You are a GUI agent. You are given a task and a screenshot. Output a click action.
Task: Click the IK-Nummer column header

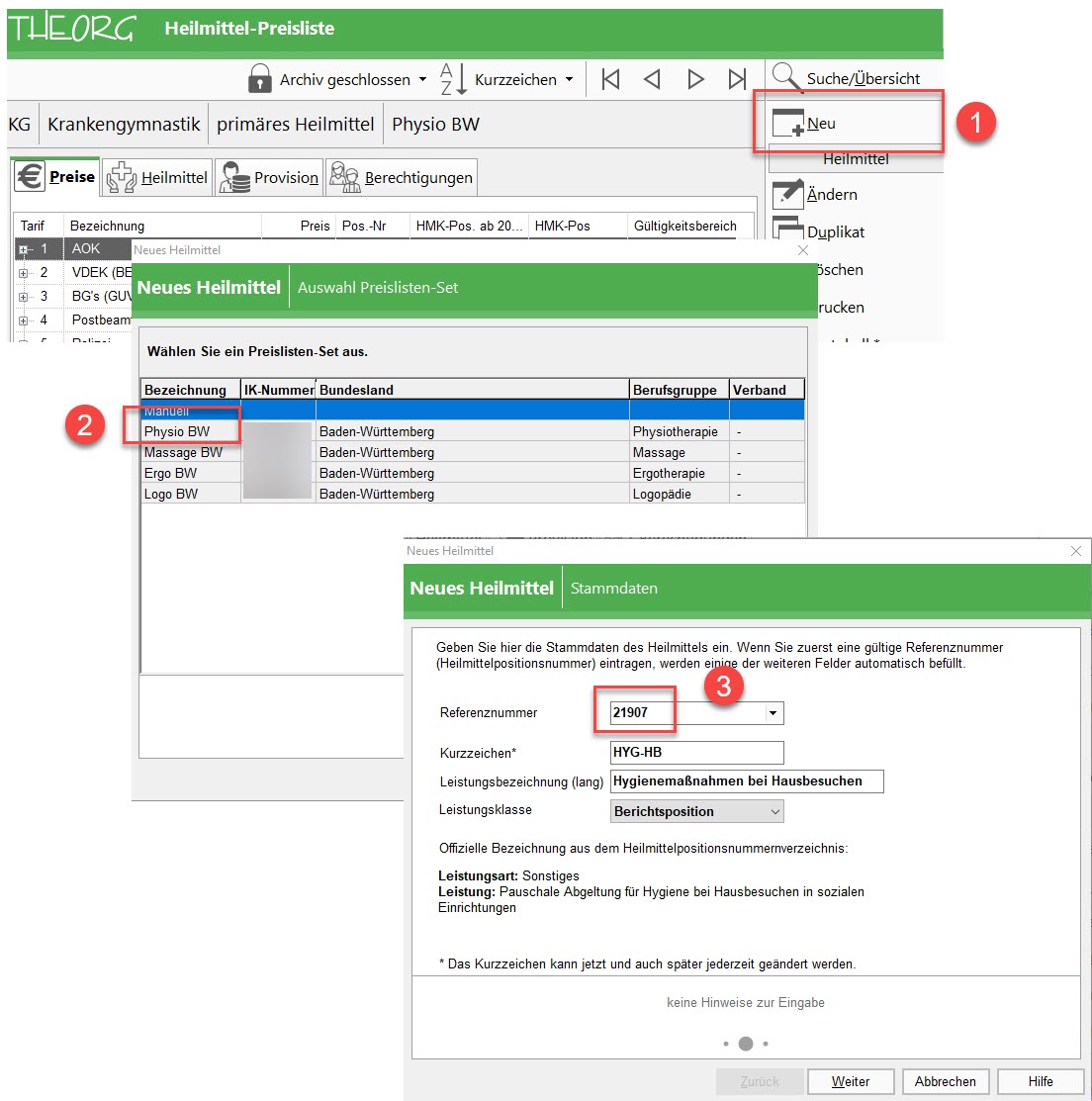[x=279, y=390]
